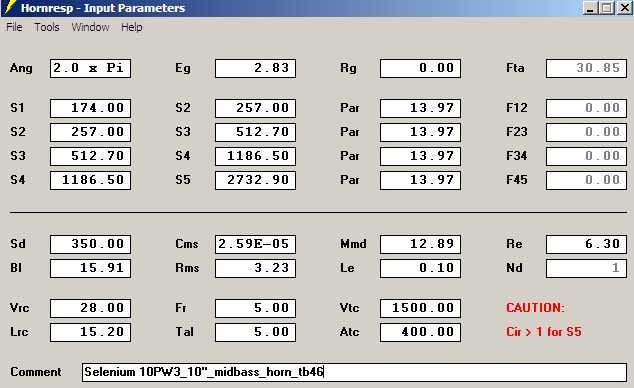Viewport: 634px width, 388px height.
Task: Select the Mmd field 12.89
Action: 421,245
